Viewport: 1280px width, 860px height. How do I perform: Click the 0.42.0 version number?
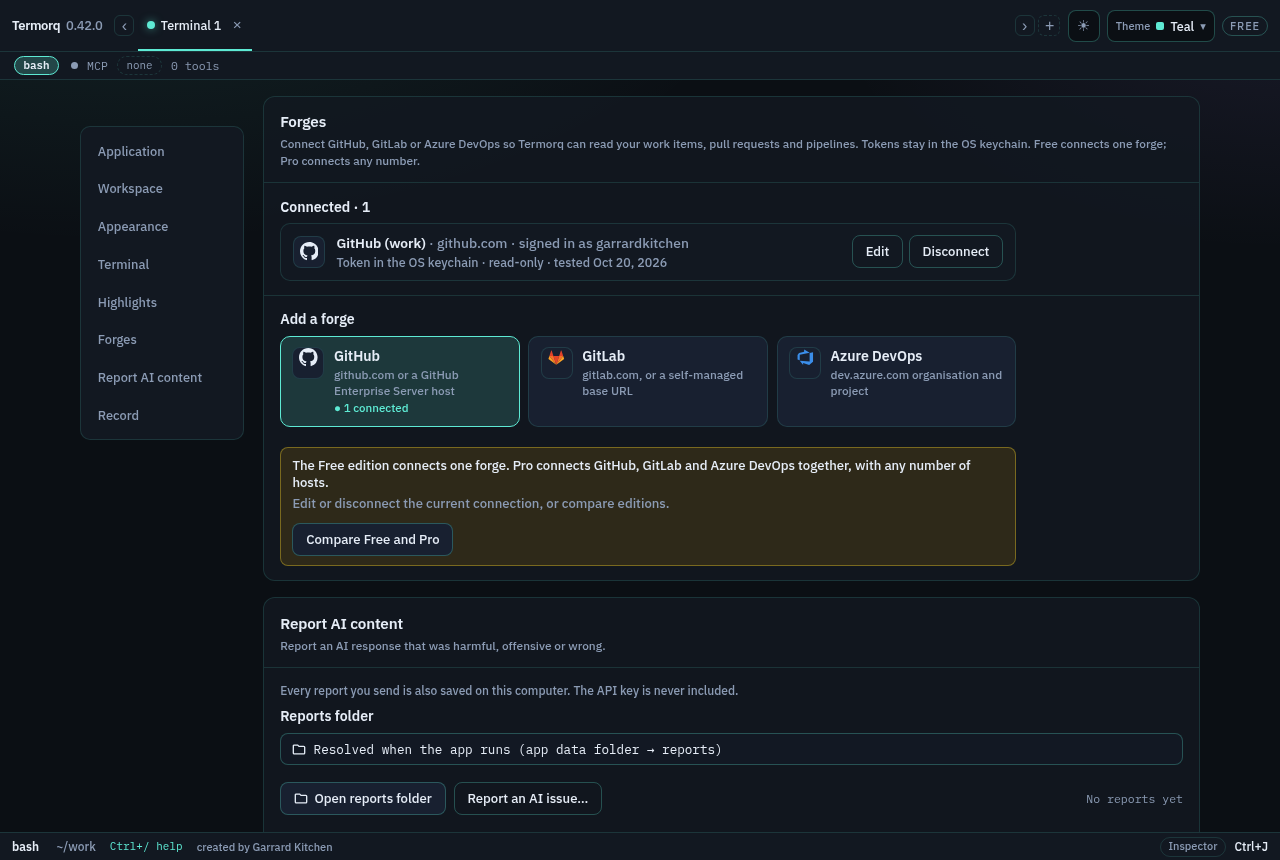pos(84,26)
